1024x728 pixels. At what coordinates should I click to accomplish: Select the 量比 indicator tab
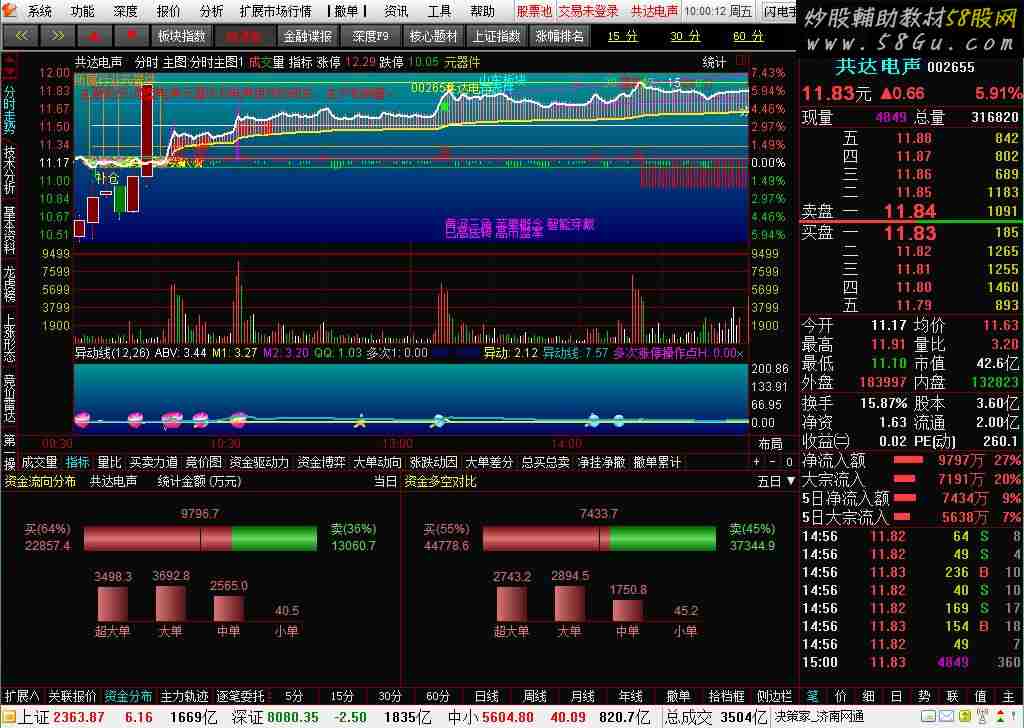coord(109,462)
